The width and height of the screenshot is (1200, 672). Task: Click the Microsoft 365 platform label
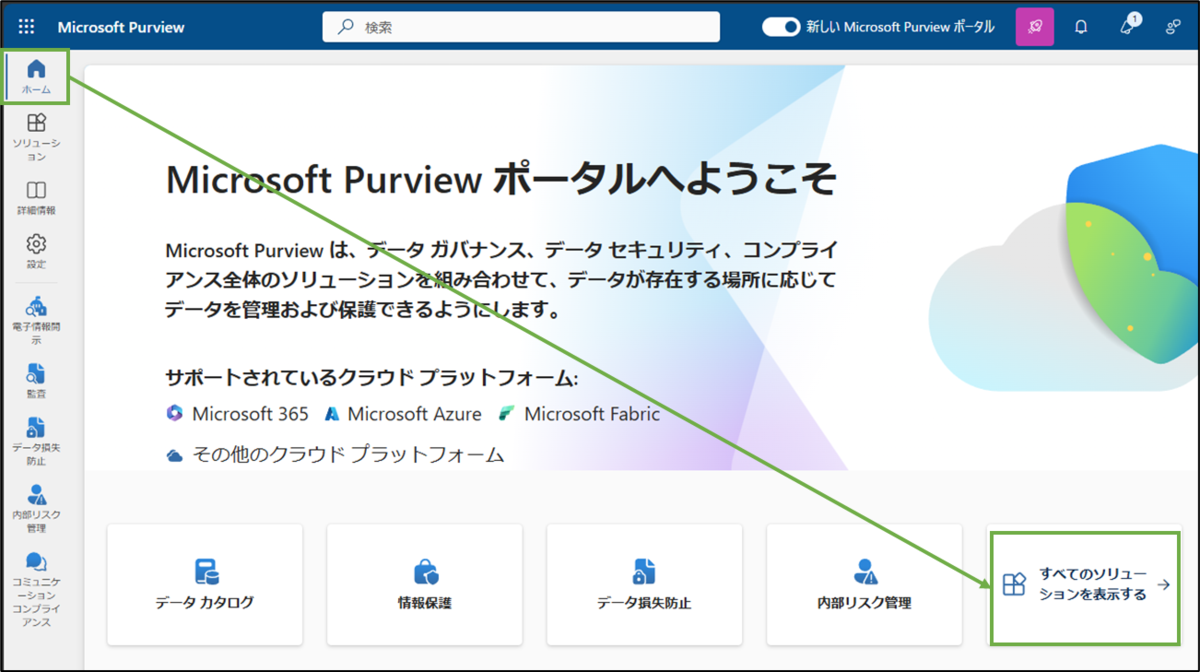click(250, 414)
